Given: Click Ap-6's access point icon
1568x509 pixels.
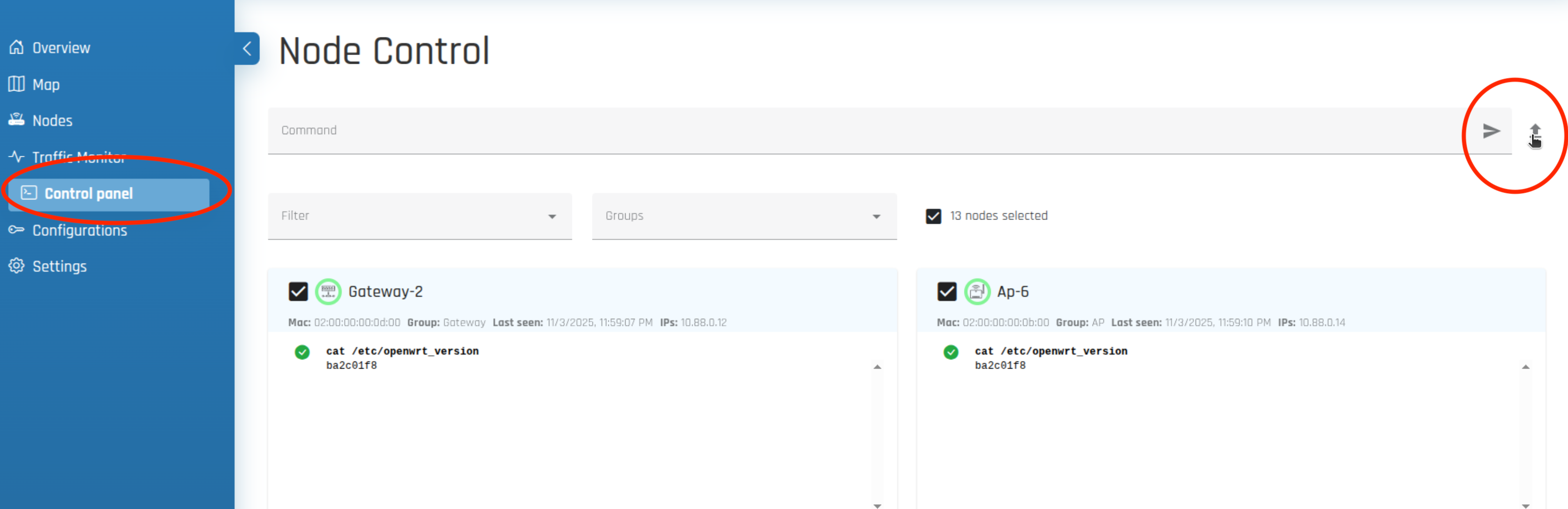Looking at the screenshot, I should tap(977, 291).
